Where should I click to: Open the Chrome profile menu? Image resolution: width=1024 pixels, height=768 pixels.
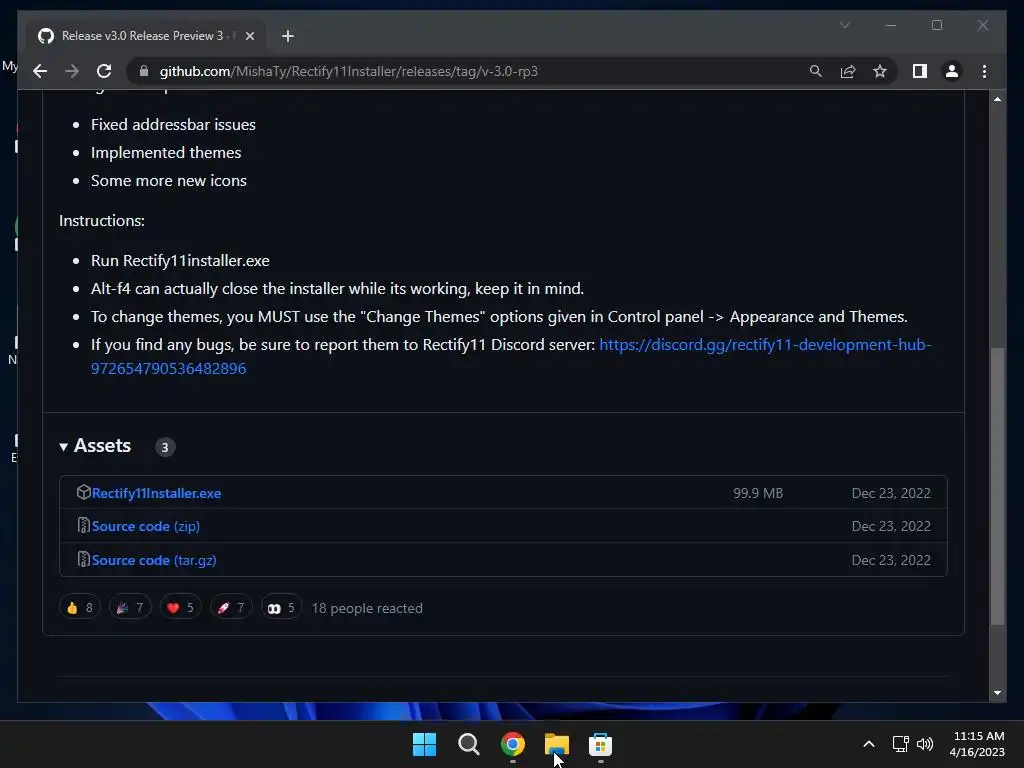(x=952, y=71)
